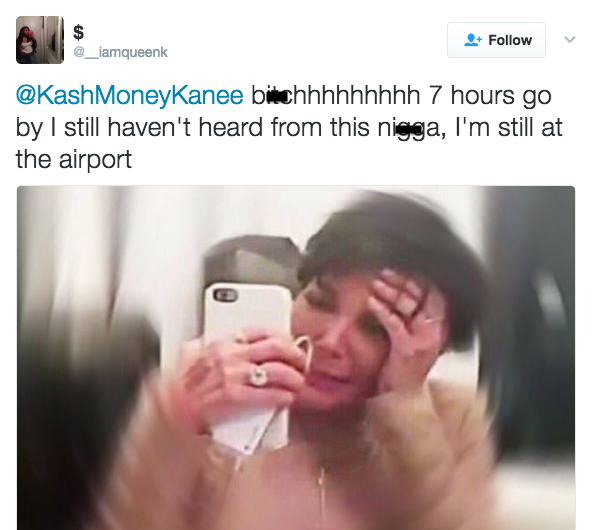Click the @__iamqueenk handle
Viewport: 601px width, 530px height.
pyautogui.click(x=121, y=52)
